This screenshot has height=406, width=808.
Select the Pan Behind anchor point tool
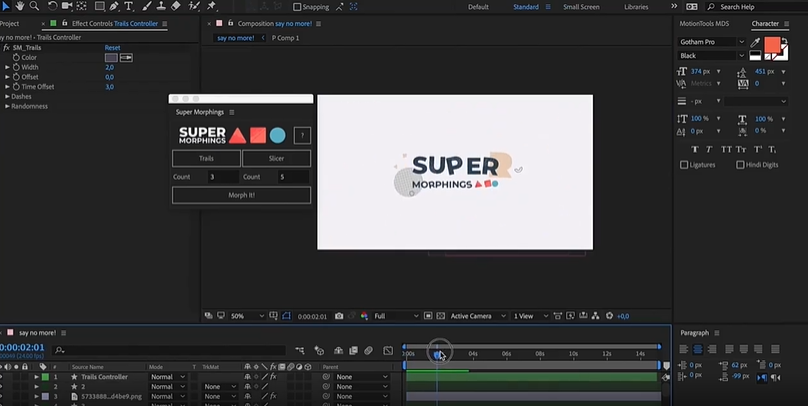click(x=81, y=6)
